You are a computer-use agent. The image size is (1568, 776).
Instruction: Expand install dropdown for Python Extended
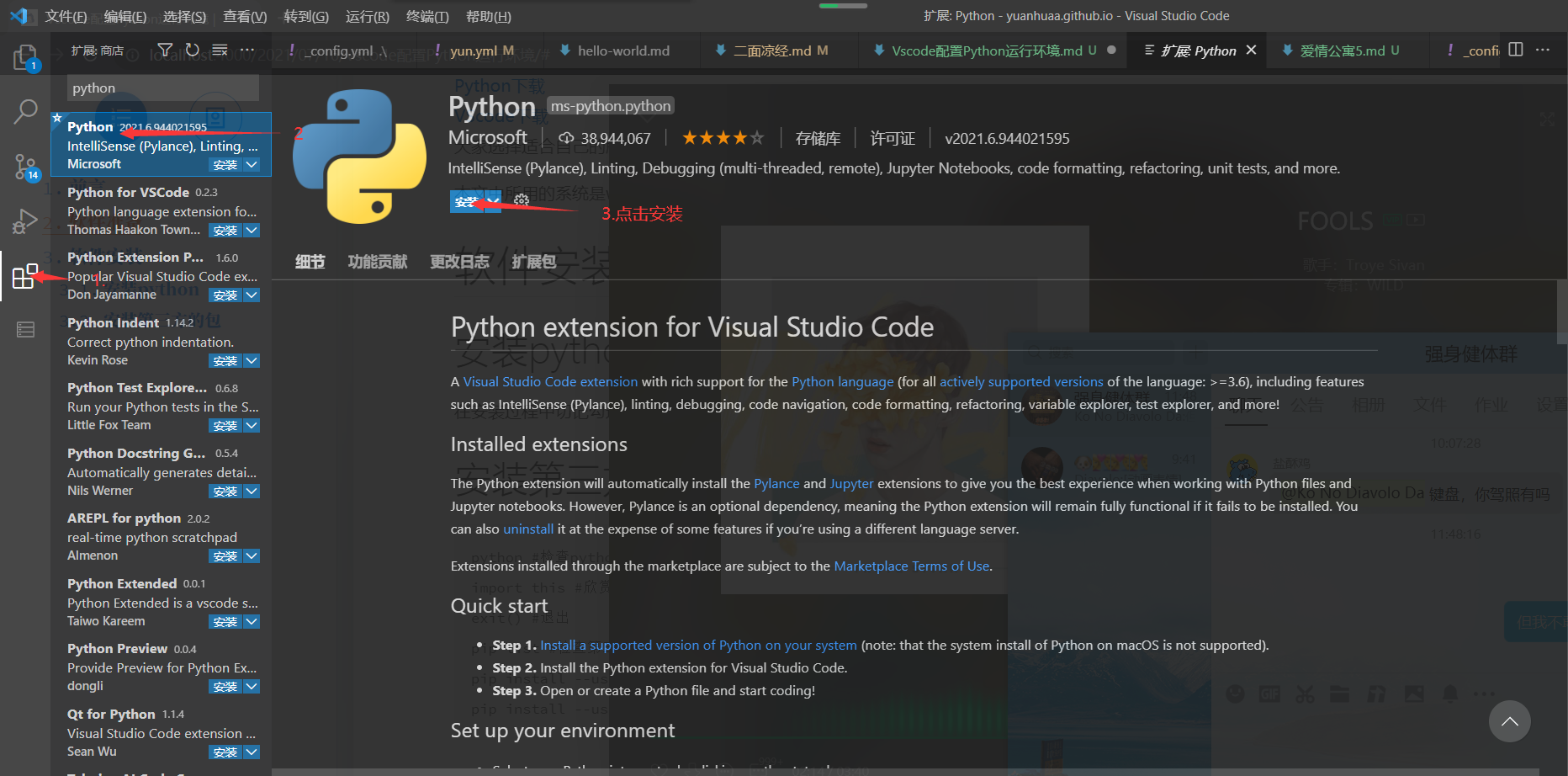tap(252, 622)
